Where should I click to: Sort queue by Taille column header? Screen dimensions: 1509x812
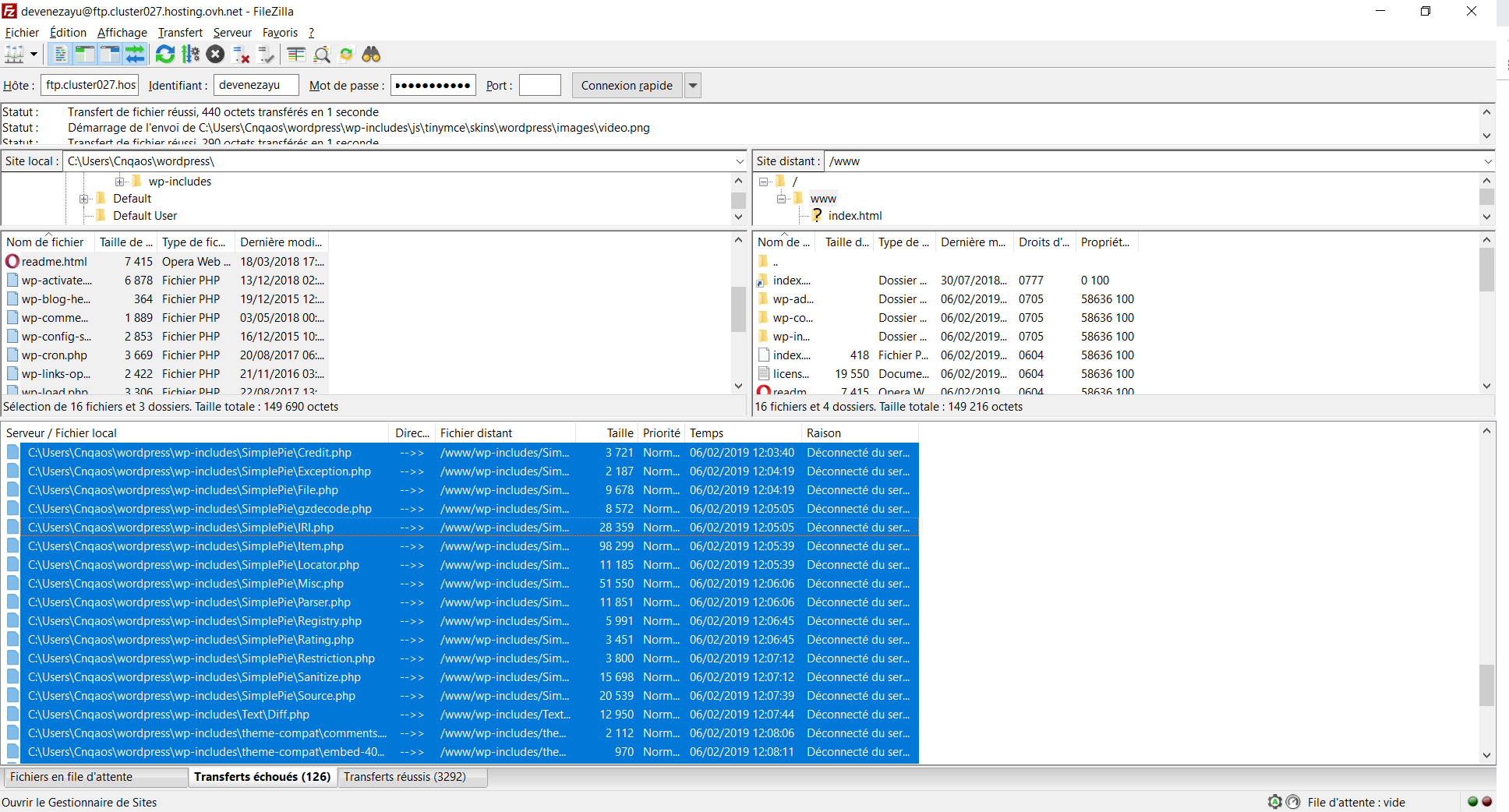pos(620,433)
